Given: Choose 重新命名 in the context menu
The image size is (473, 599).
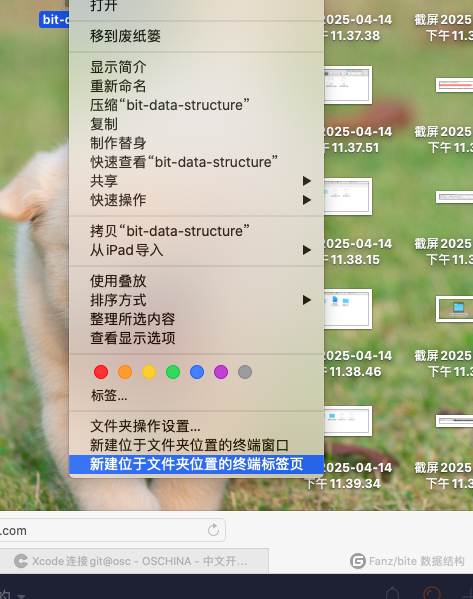Looking at the screenshot, I should [x=196, y=86].
